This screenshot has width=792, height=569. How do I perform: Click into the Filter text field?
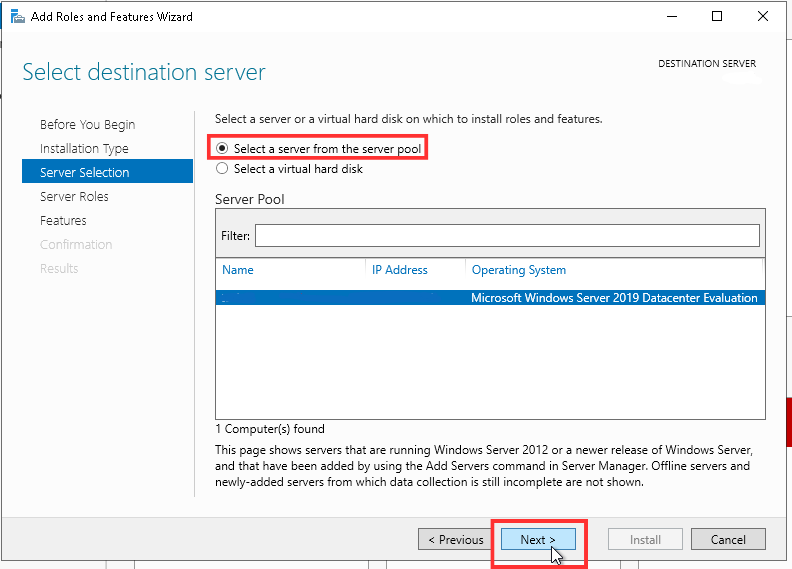(x=507, y=236)
